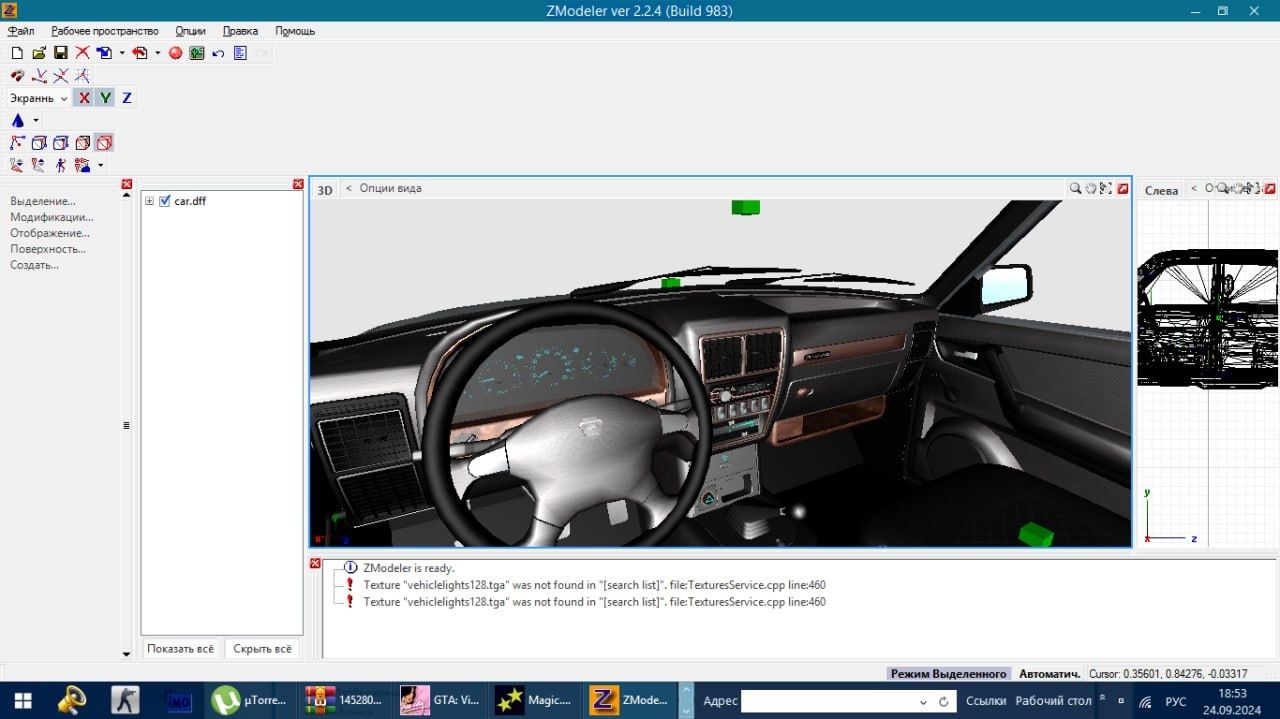Click the Показать всё button
Viewport: 1280px width, 719px height.
pos(180,648)
